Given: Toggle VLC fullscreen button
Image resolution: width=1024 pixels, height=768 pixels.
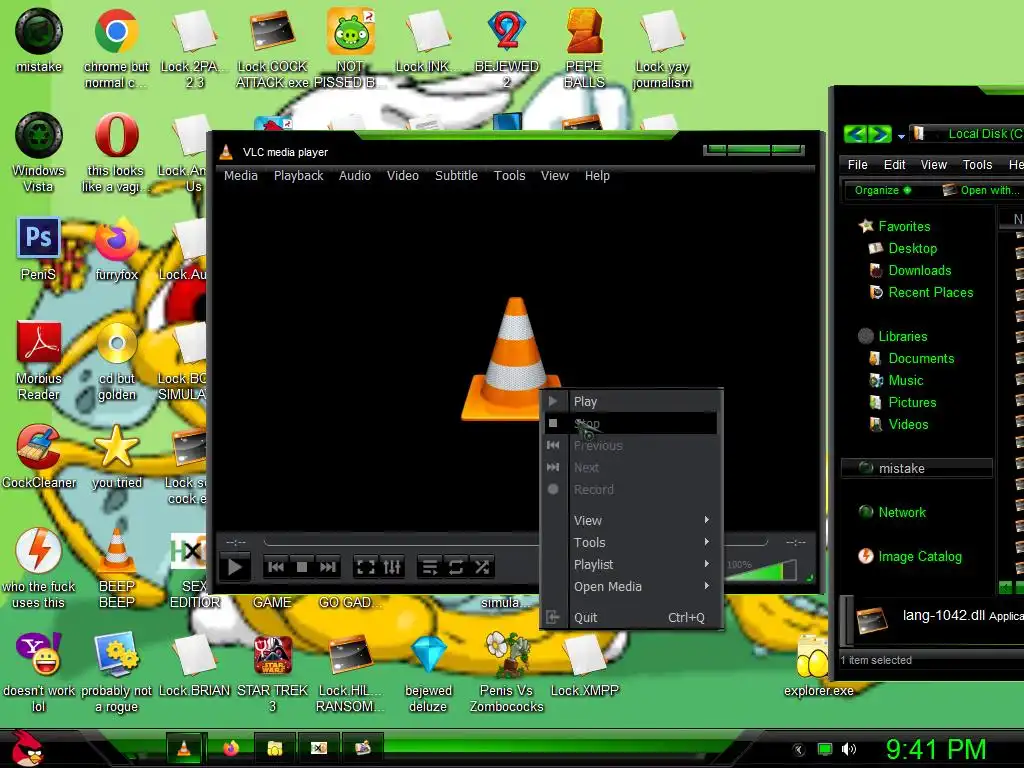Looking at the screenshot, I should click(366, 567).
